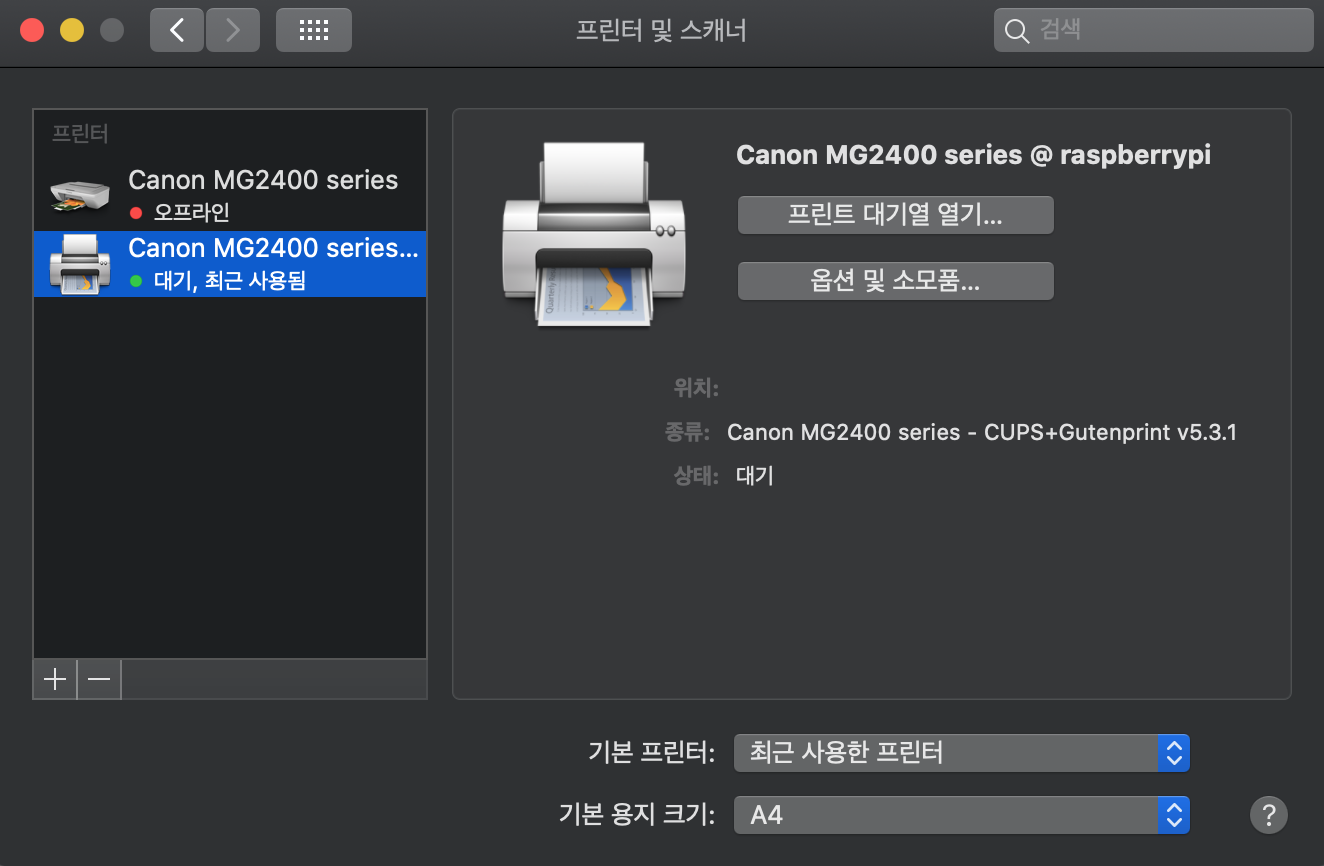The width and height of the screenshot is (1324, 866).
Task: Click the 기본 용지 크기: label
Action: click(637, 815)
